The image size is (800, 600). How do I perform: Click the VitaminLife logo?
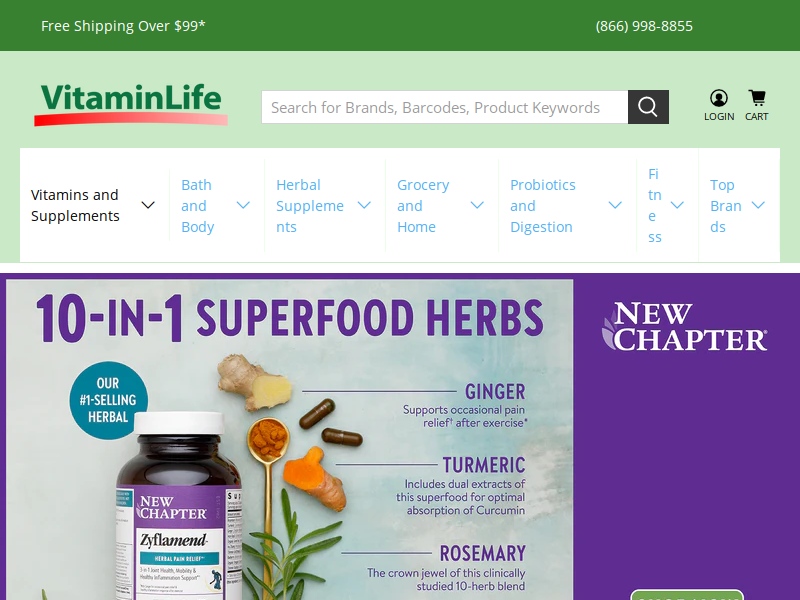coord(131,104)
